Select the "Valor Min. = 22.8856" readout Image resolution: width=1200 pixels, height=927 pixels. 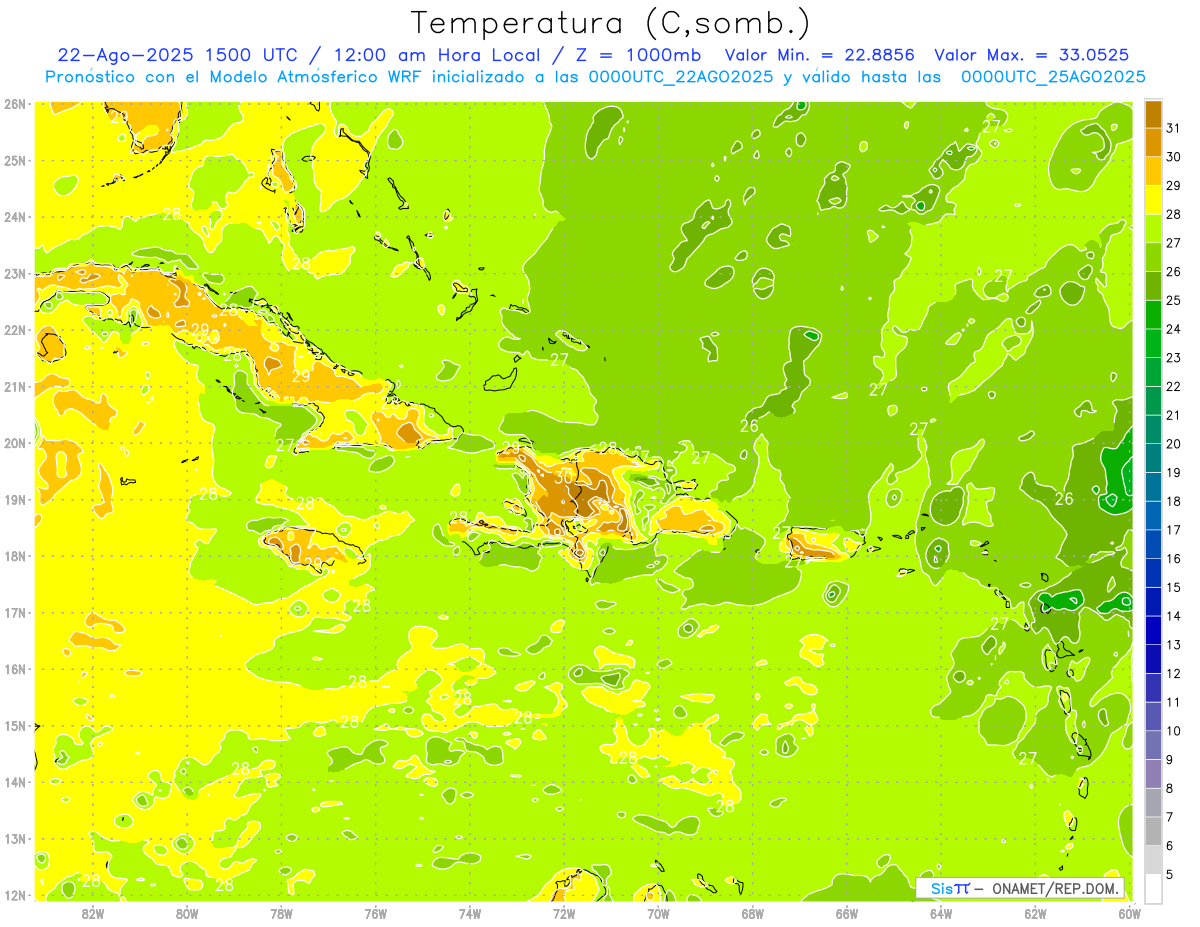(x=821, y=54)
